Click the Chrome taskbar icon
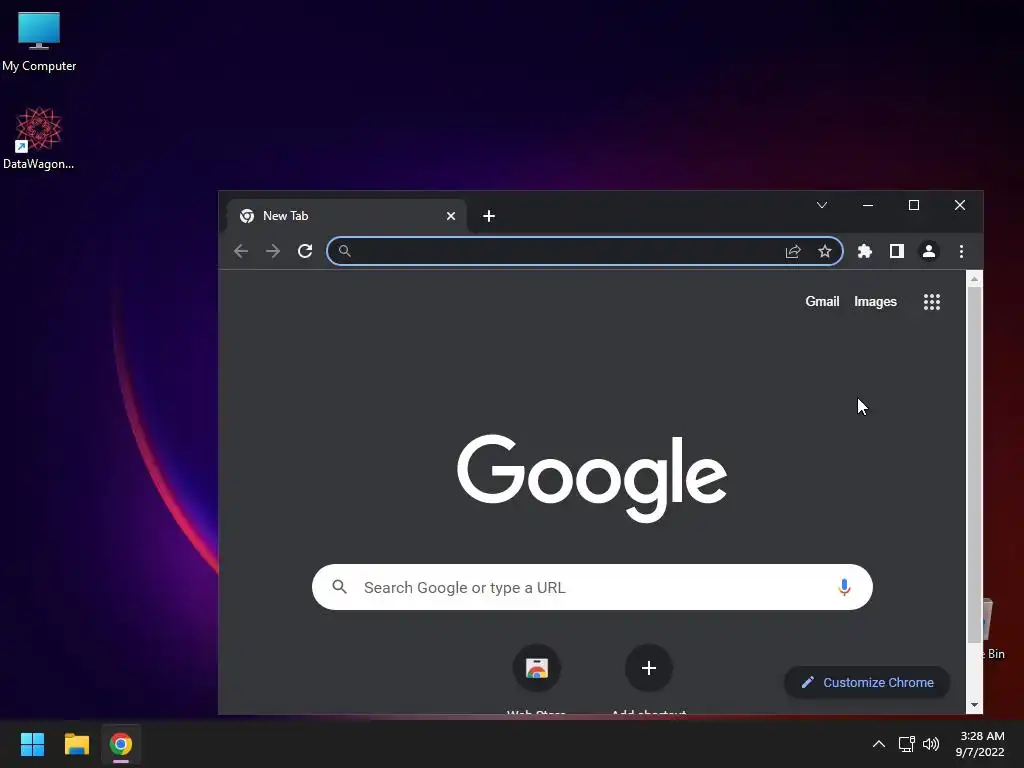Viewport: 1024px width, 768px height. [121, 744]
